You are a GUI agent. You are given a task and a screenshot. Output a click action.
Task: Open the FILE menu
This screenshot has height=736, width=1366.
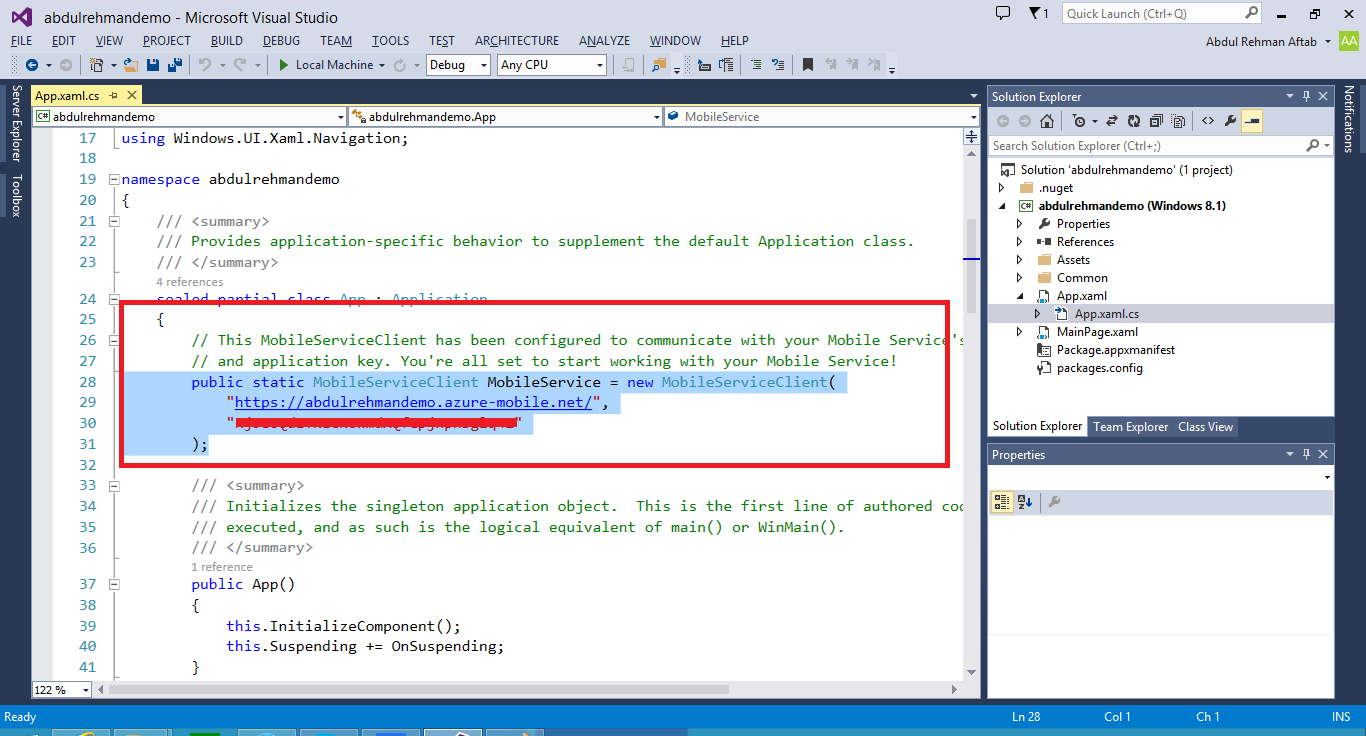click(x=21, y=41)
